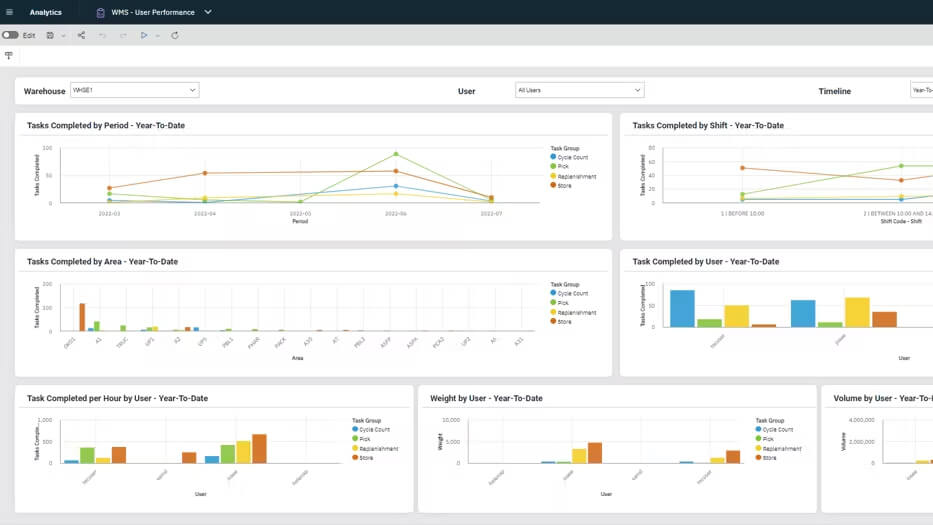Click the Analytics title in header
Viewport: 933px width, 525px height.
(x=45, y=12)
